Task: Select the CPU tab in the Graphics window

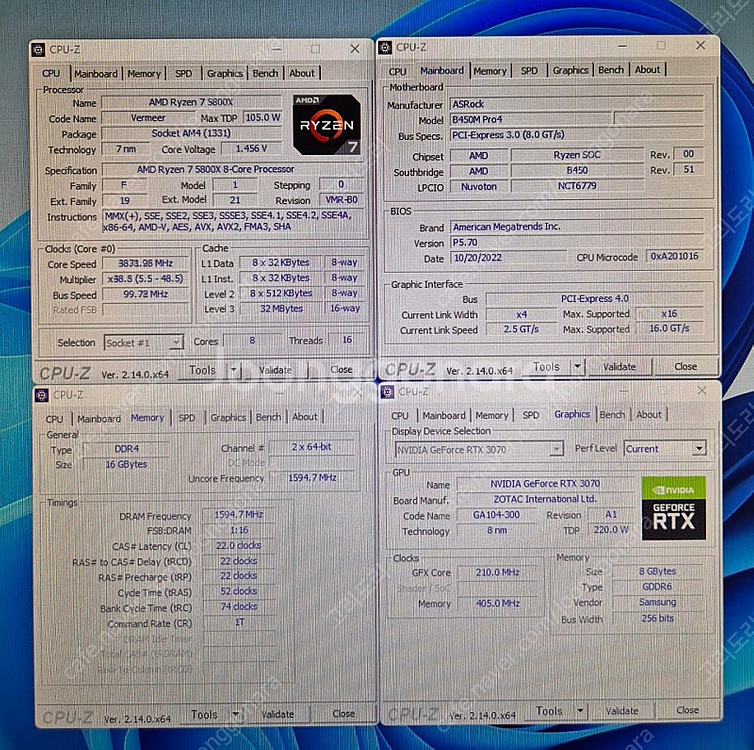Action: pyautogui.click(x=400, y=416)
